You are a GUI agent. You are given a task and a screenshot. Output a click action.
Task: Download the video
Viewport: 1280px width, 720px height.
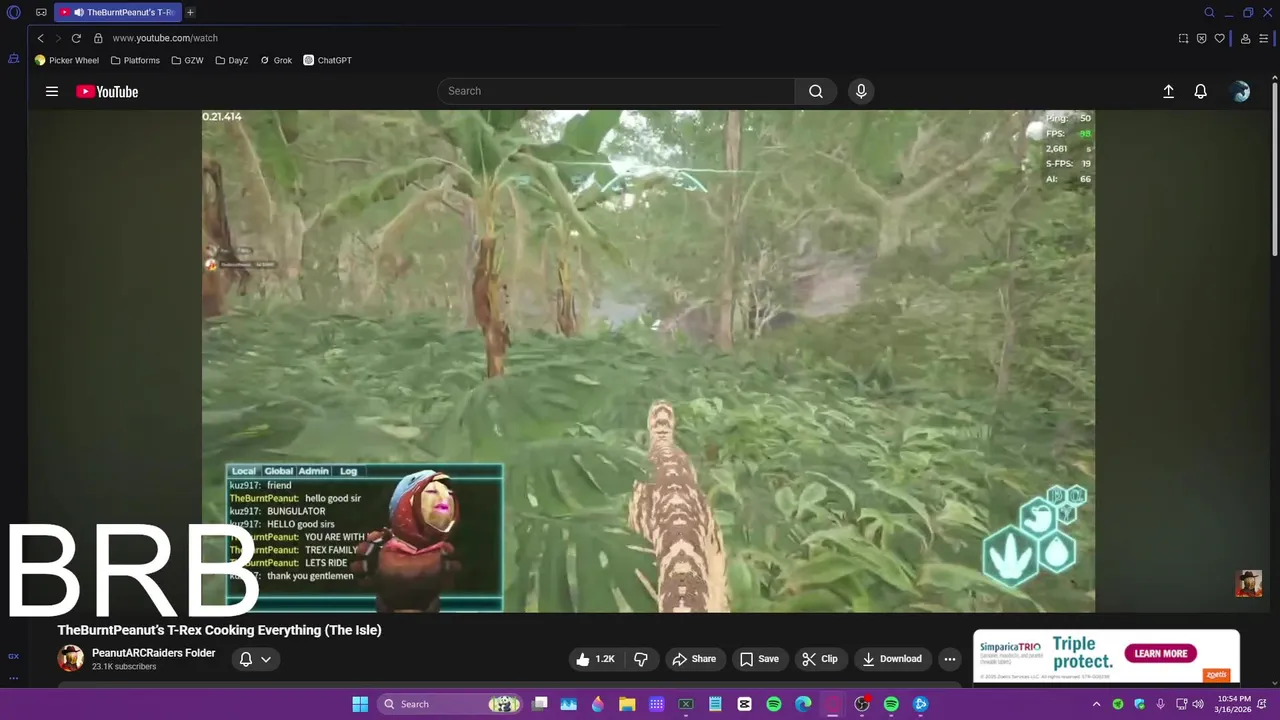pos(892,659)
